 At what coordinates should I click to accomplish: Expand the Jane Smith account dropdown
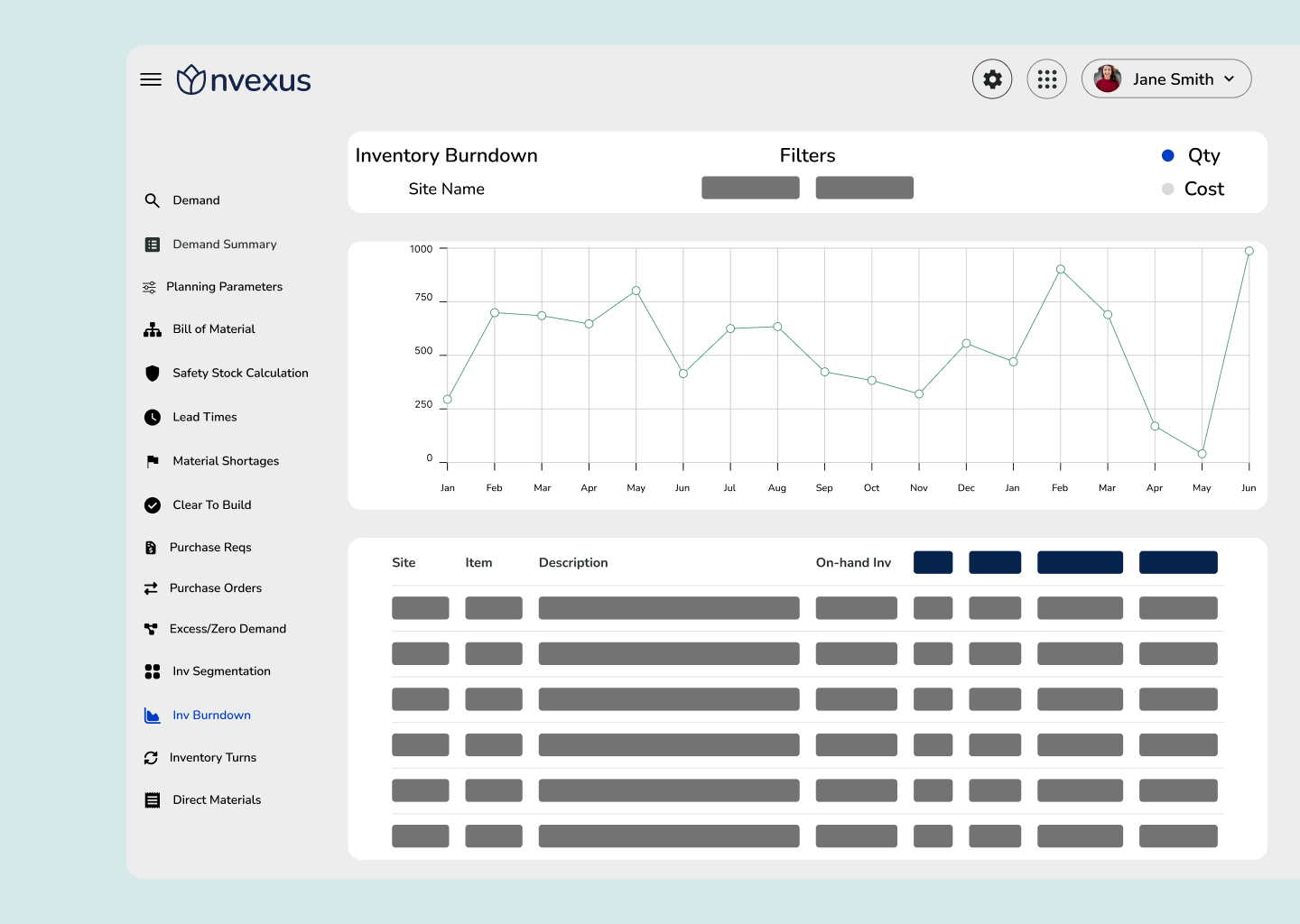1229,79
